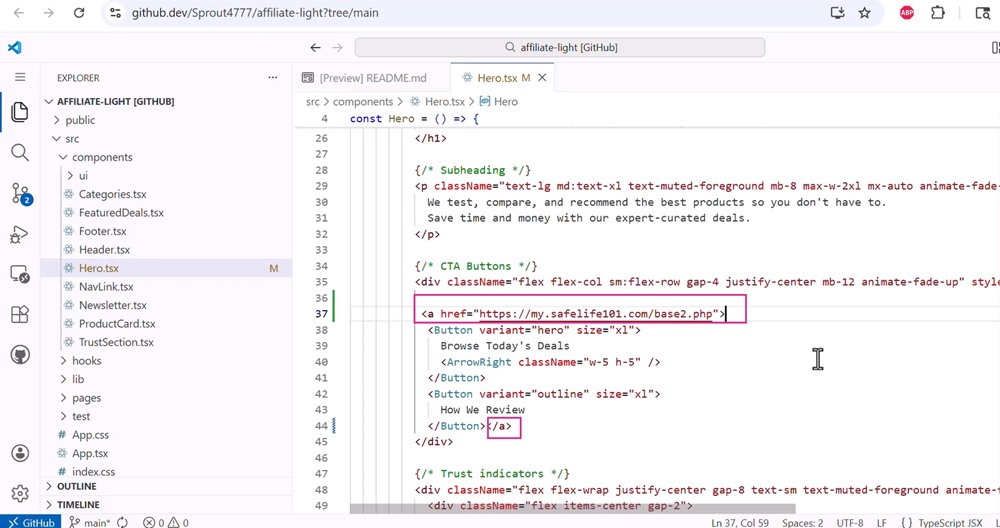
Task: Show errors and warnings count in status bar
Action: (166, 522)
